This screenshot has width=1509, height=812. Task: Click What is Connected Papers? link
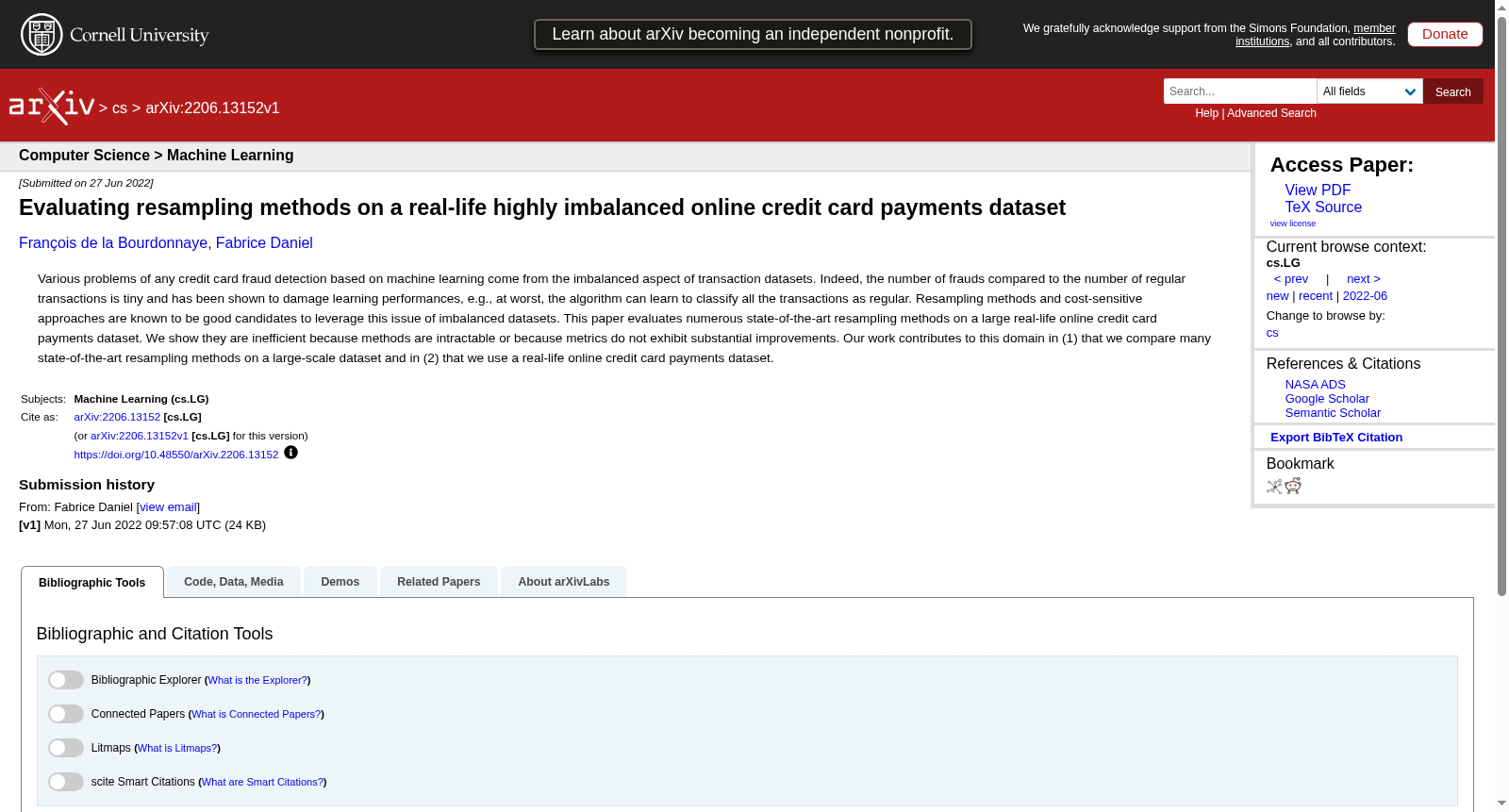pos(257,714)
